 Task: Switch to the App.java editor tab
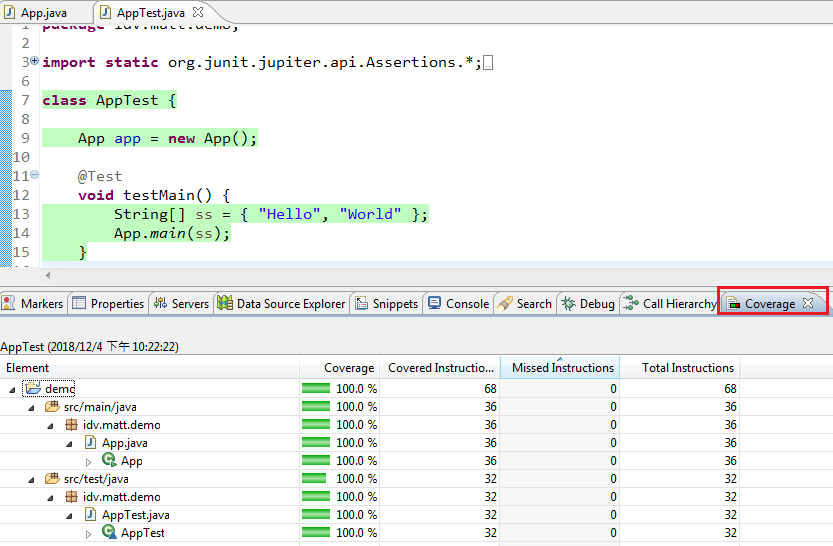44,13
